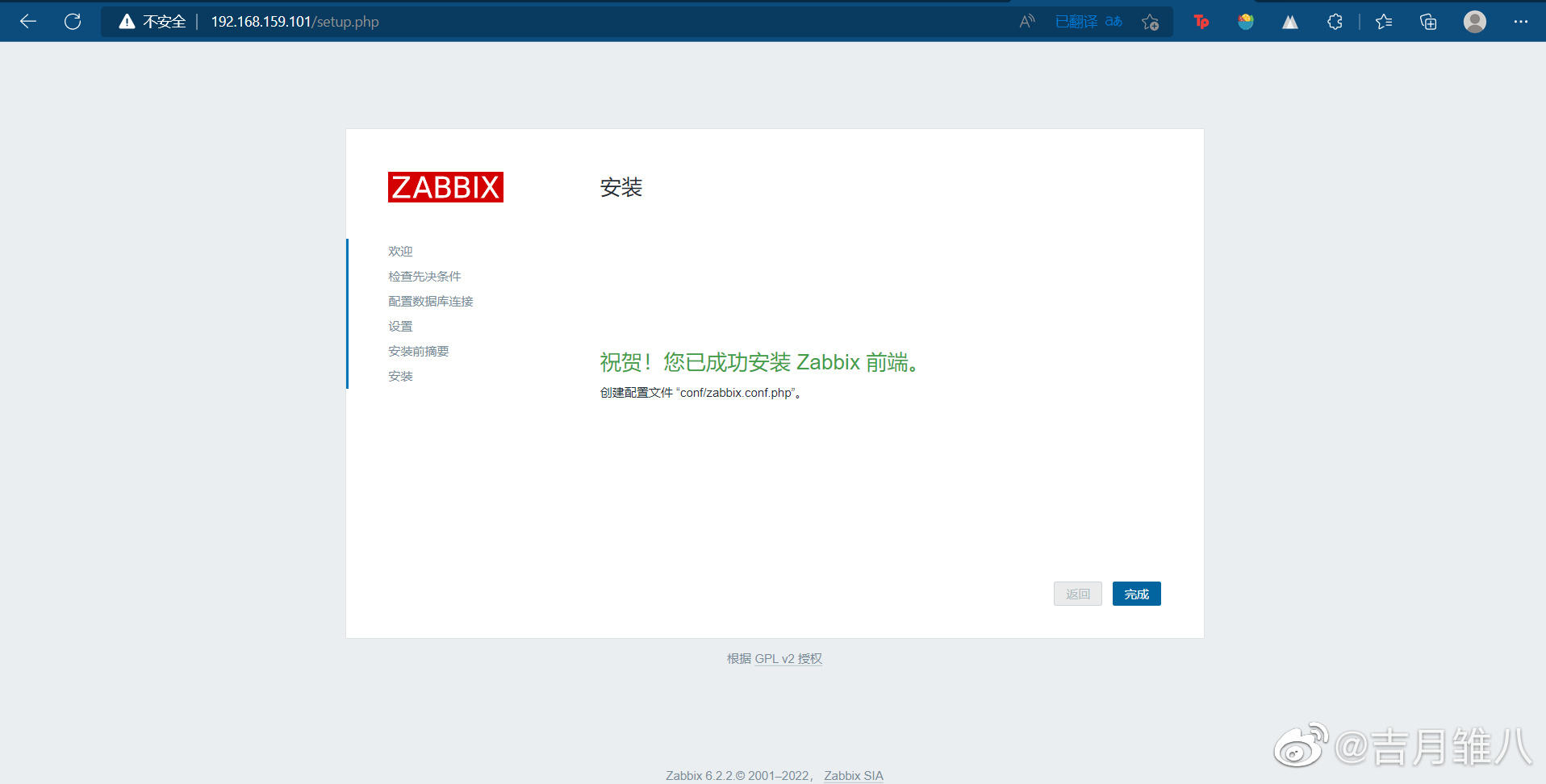Viewport: 1546px width, 784px height.
Task: Click the ZABBIX logo
Action: 445,187
